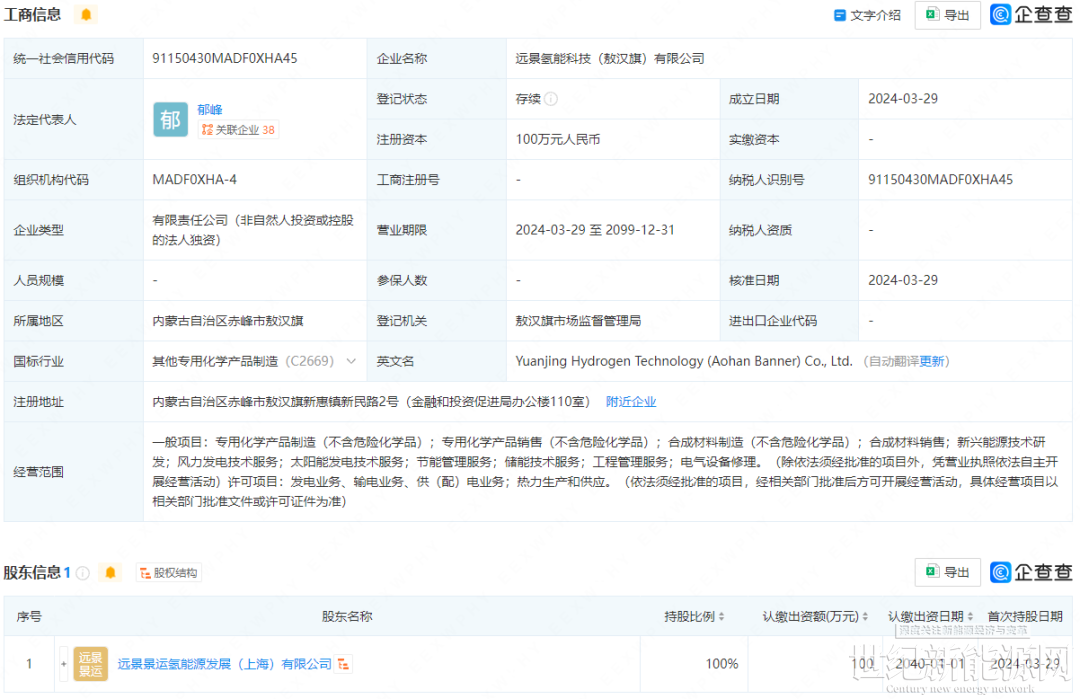Sort by 持股比例 column
The height and width of the screenshot is (699, 1080).
click(x=721, y=617)
